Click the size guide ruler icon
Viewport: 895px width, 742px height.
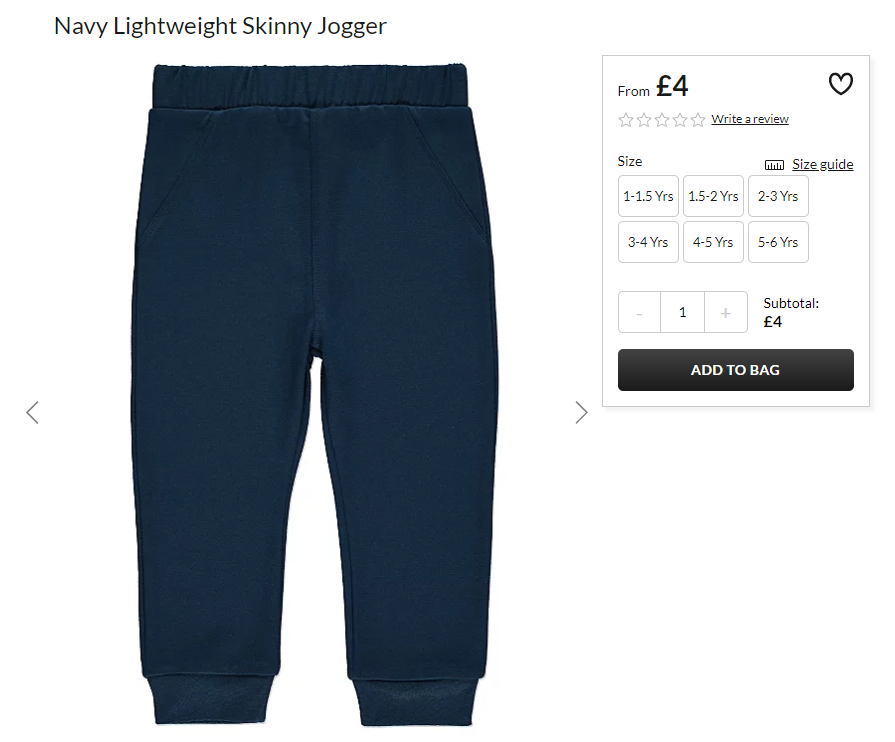coord(775,165)
